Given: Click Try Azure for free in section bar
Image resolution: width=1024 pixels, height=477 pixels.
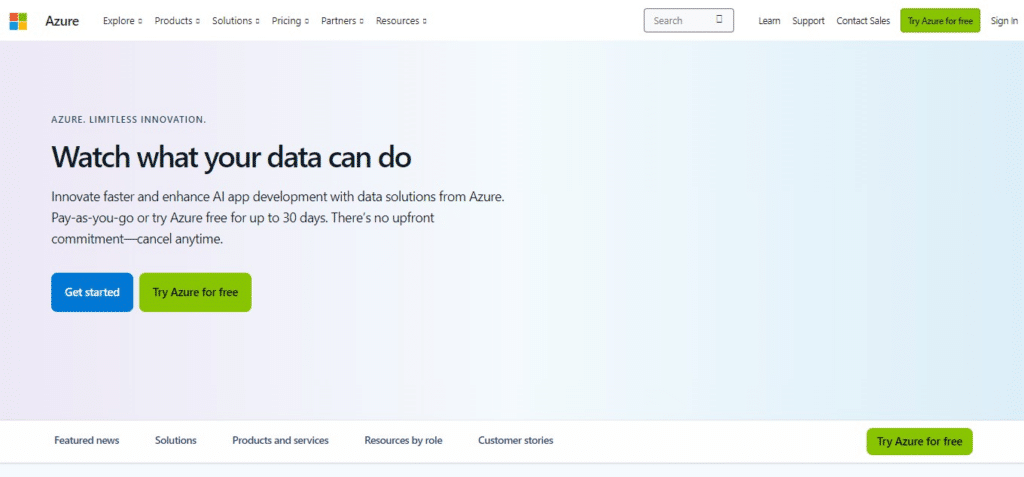Looking at the screenshot, I should click(x=920, y=442).
